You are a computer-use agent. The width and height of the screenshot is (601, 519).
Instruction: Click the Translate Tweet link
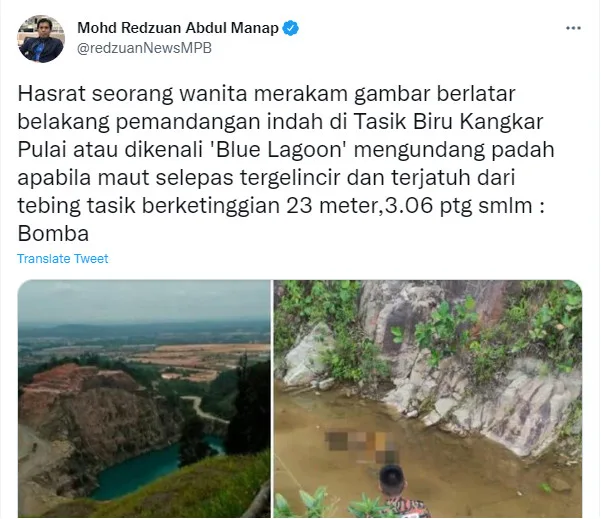pyautogui.click(x=62, y=259)
